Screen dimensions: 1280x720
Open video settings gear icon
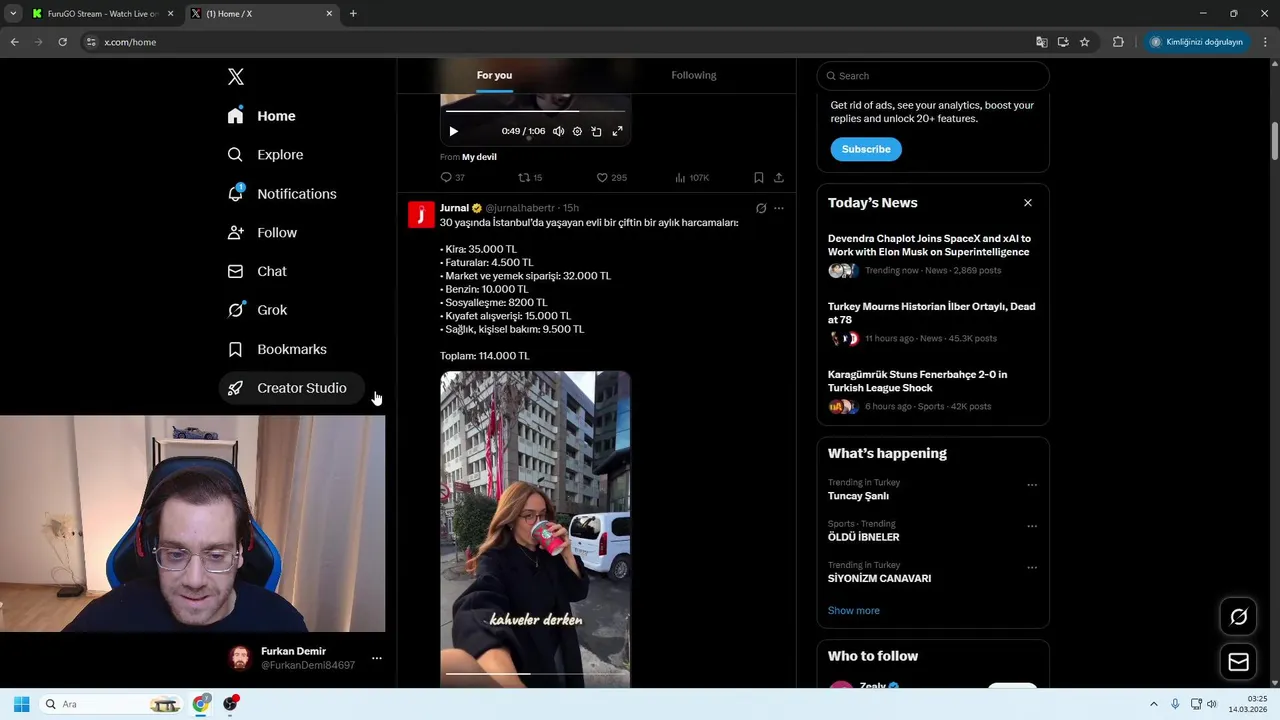click(x=577, y=131)
